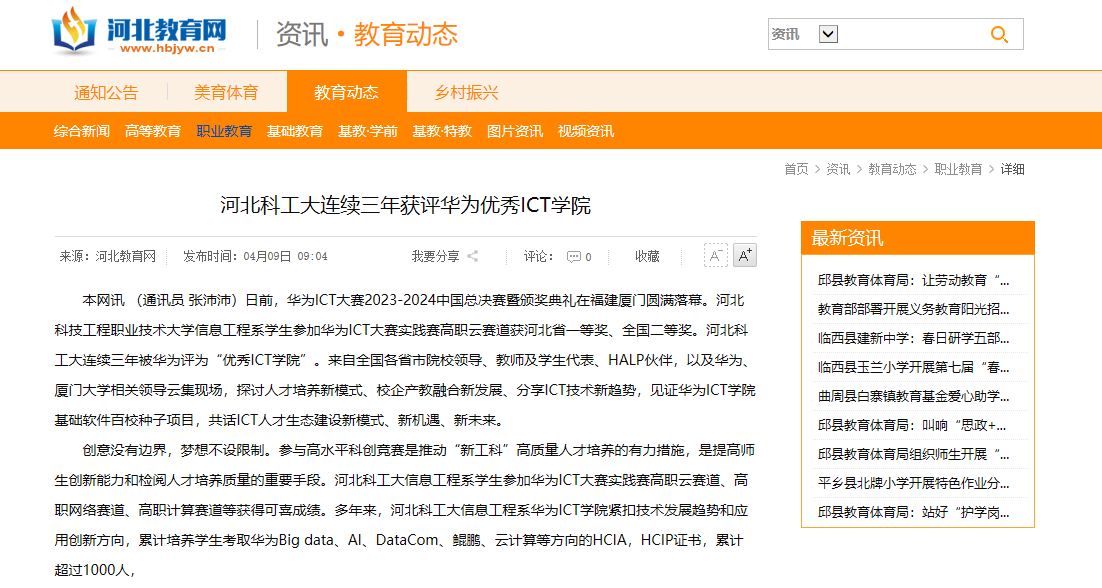Screen dimensions: 1102x588
Task: Select 图片资讯 in the orange bar
Action: [515, 131]
